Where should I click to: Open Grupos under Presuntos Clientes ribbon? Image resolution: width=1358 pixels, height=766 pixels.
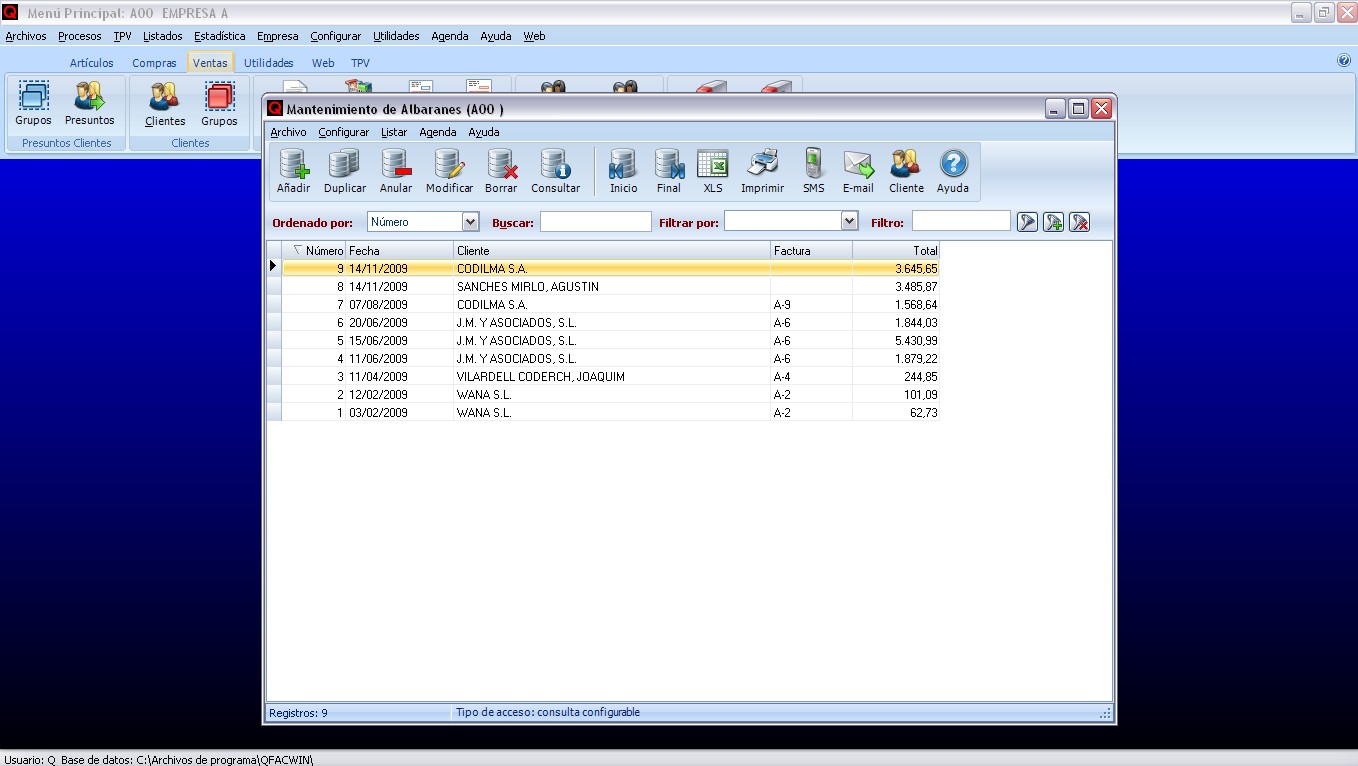click(x=33, y=104)
